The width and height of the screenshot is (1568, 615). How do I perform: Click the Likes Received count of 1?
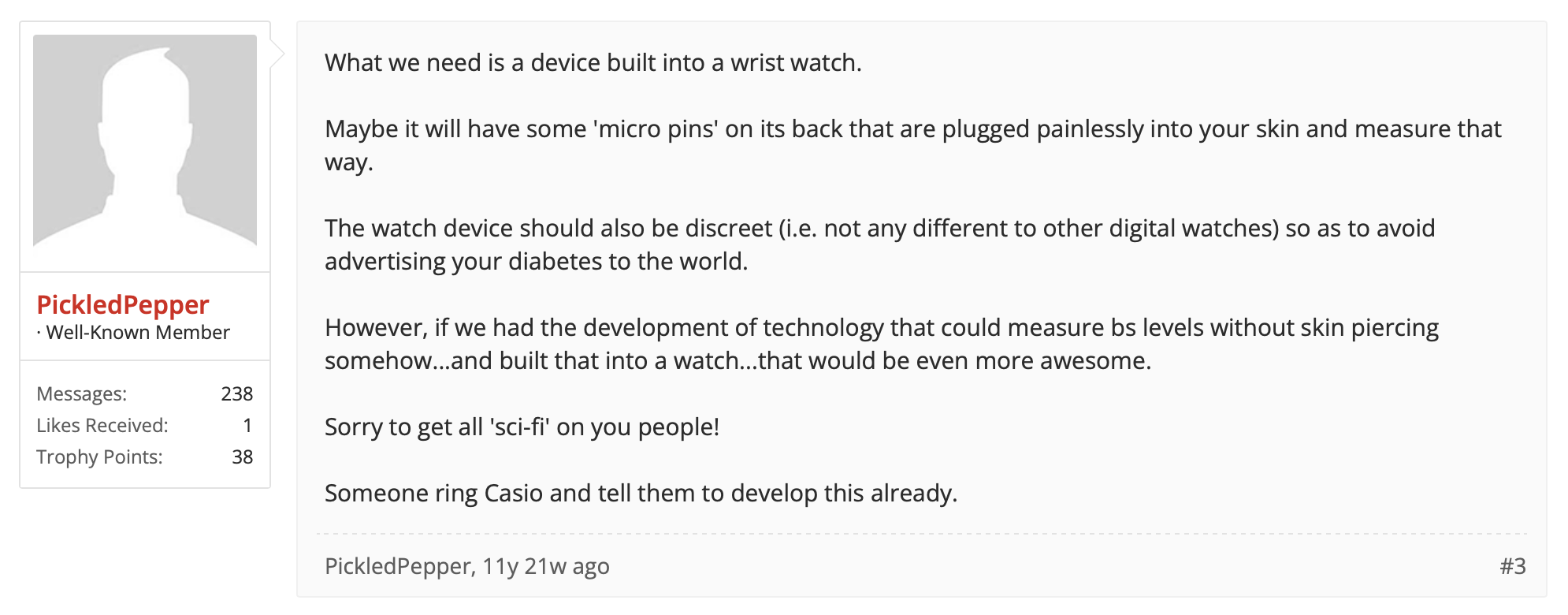click(x=247, y=425)
